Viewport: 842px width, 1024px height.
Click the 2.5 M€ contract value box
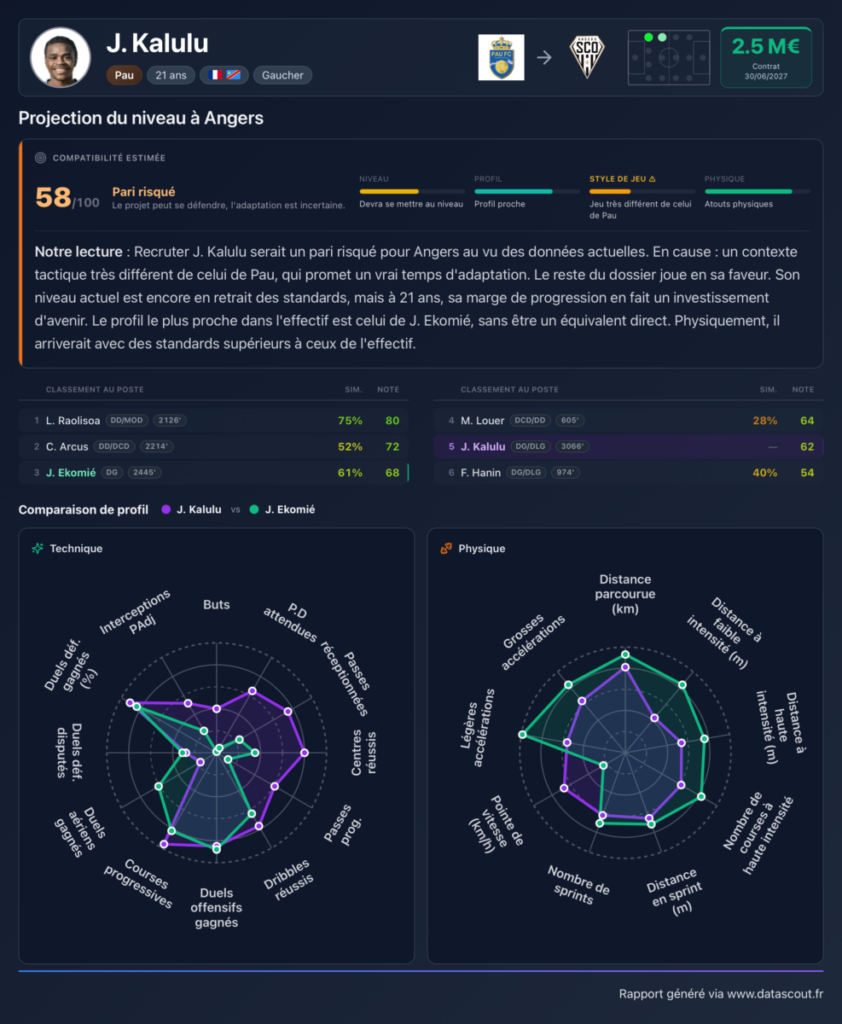pos(766,57)
